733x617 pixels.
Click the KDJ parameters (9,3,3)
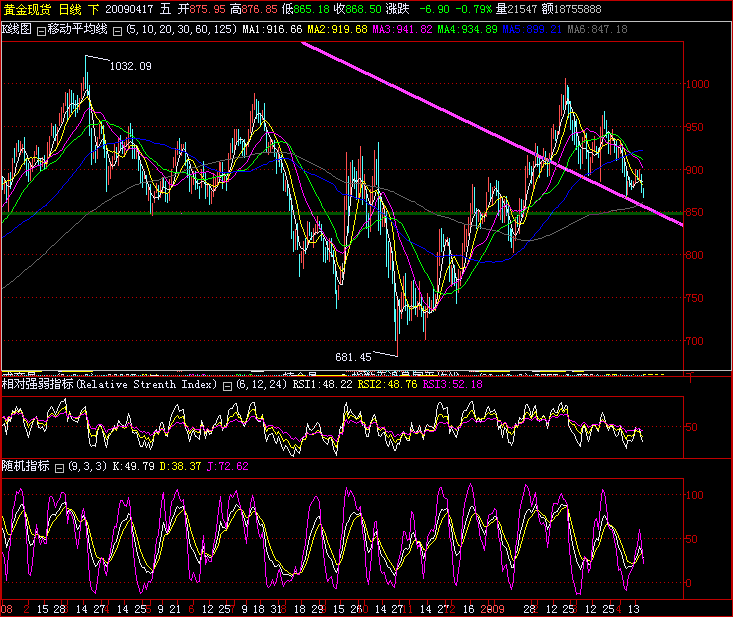[87, 466]
